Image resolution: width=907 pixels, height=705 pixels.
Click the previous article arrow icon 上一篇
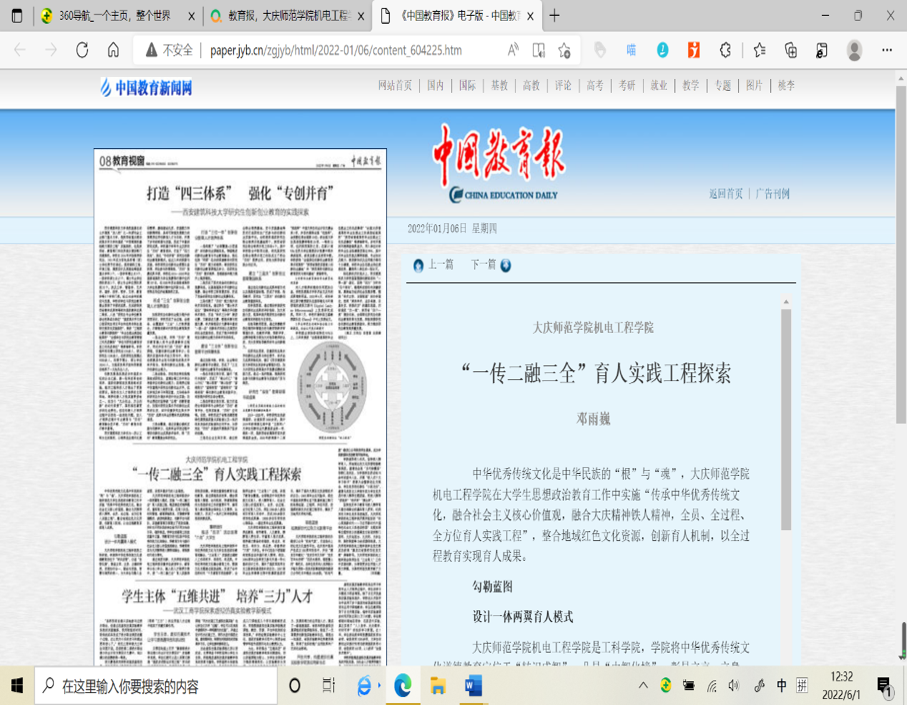pyautogui.click(x=418, y=265)
